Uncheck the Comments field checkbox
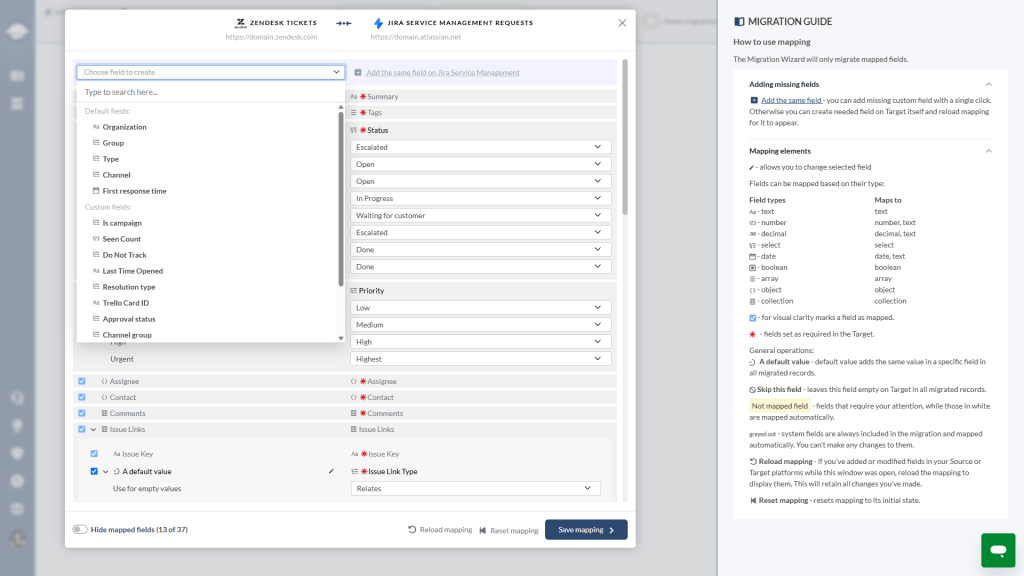 click(x=82, y=413)
